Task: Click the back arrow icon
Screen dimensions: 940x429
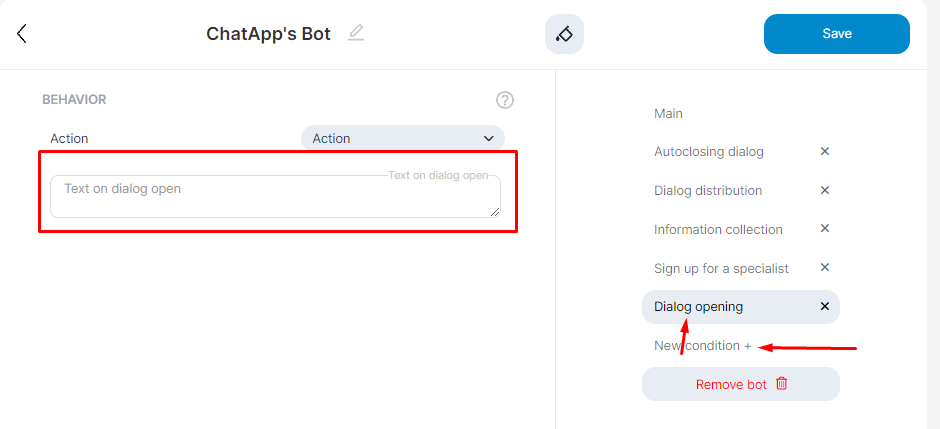Action: (22, 34)
